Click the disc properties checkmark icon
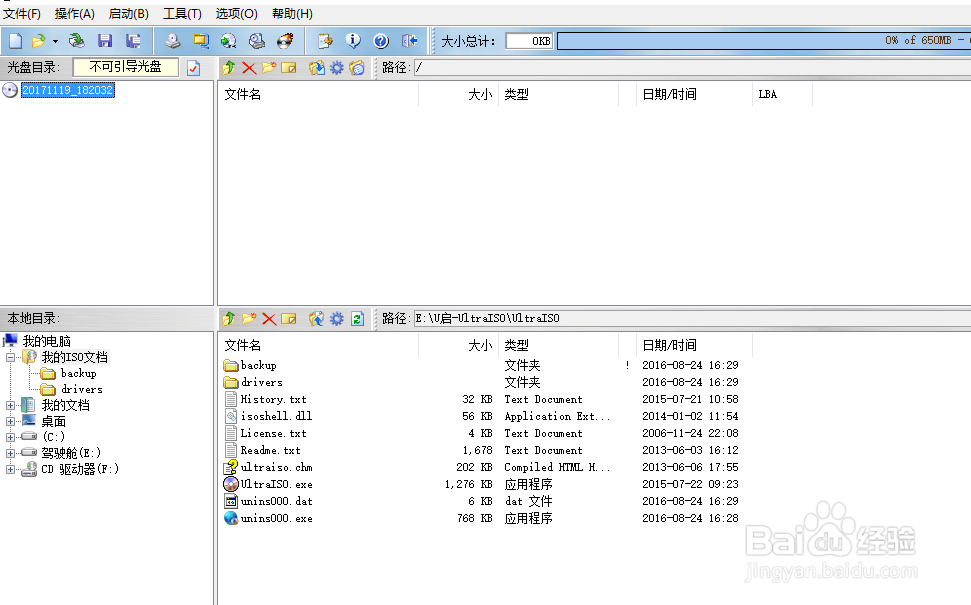971x605 pixels. click(x=194, y=67)
